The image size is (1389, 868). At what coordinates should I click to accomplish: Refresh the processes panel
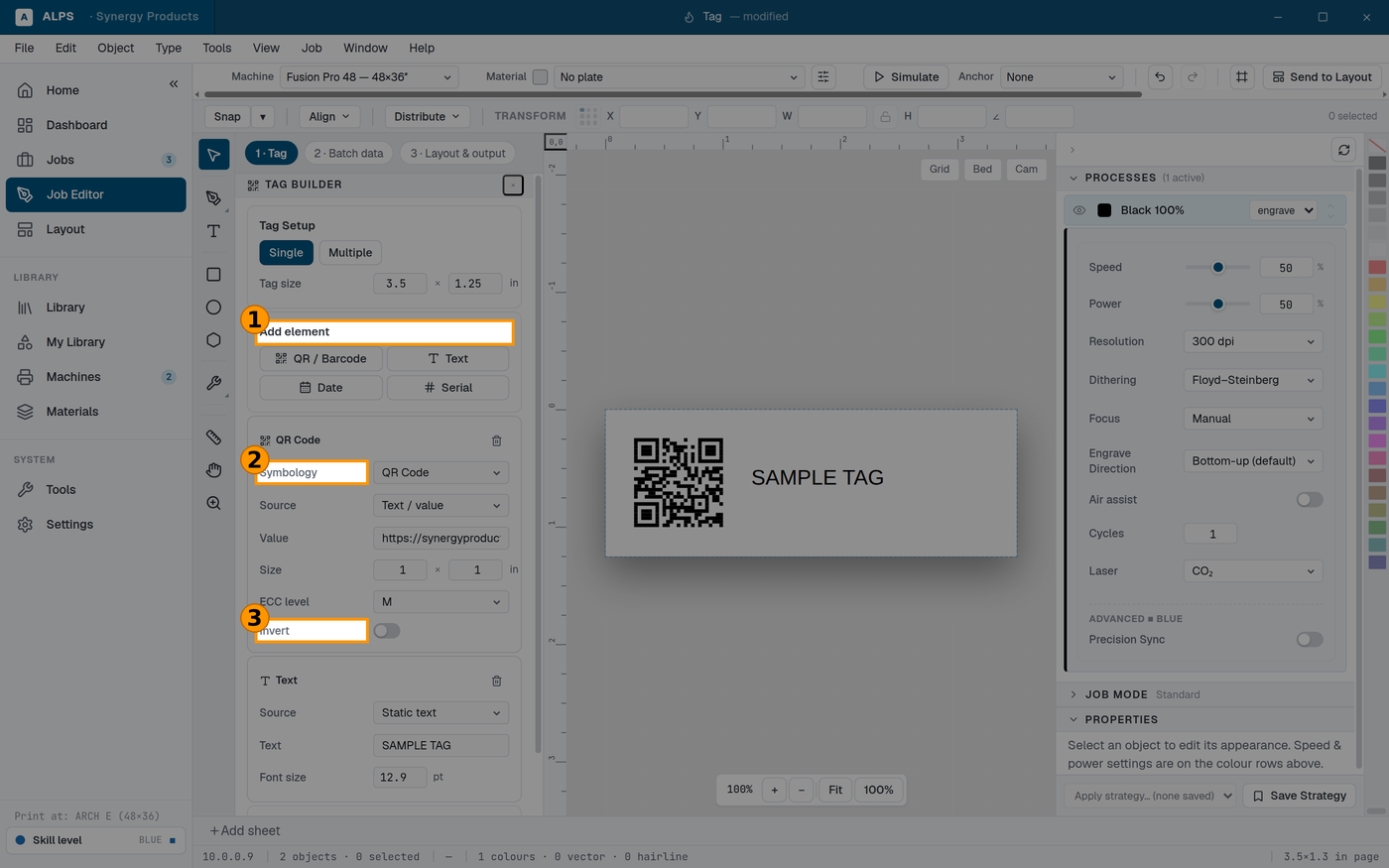[x=1343, y=150]
